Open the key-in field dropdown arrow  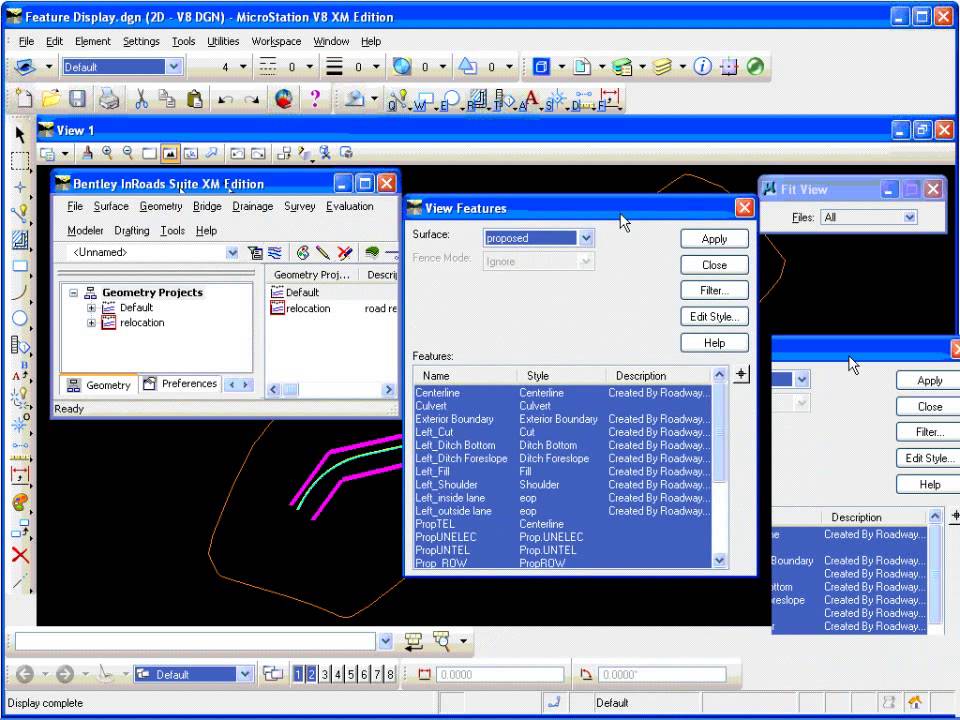pos(385,641)
